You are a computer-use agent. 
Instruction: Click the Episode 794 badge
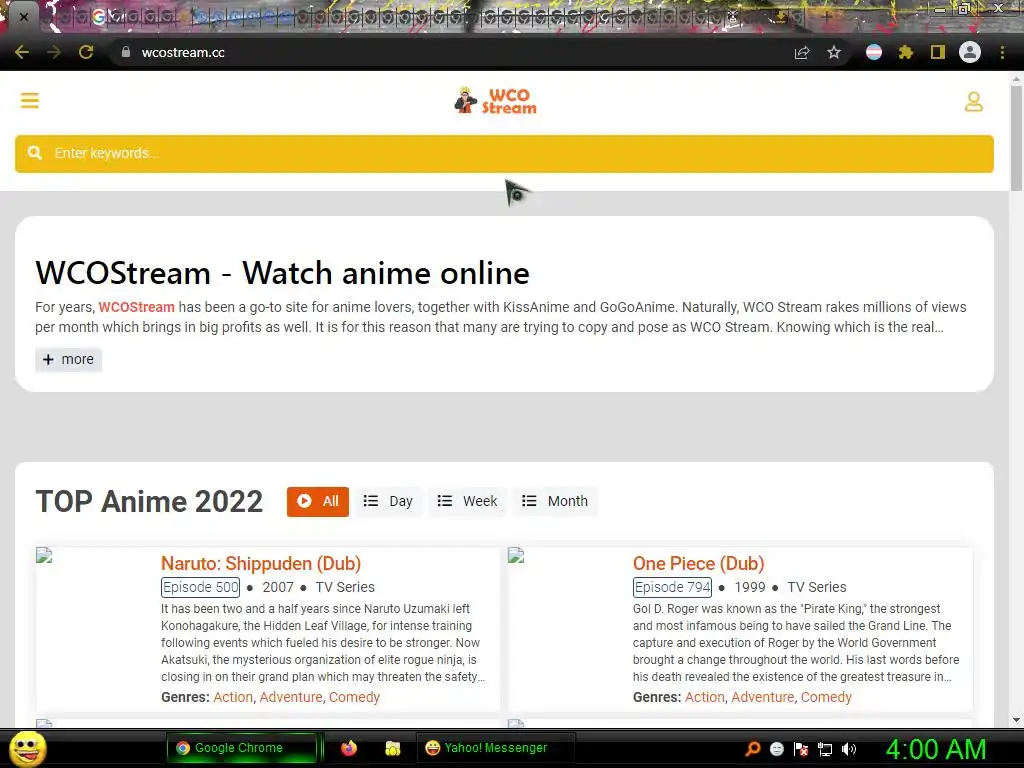[673, 587]
